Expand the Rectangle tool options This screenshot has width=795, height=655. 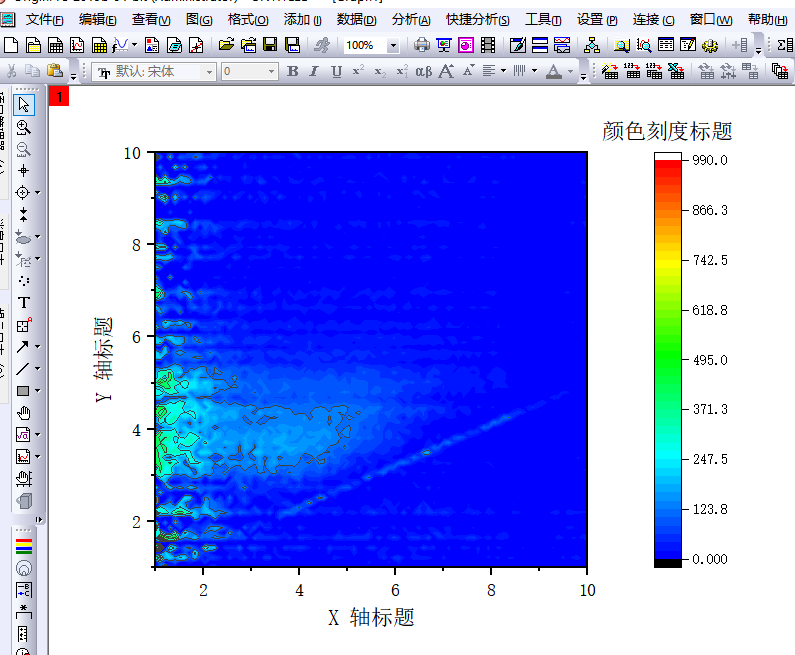[x=38, y=391]
